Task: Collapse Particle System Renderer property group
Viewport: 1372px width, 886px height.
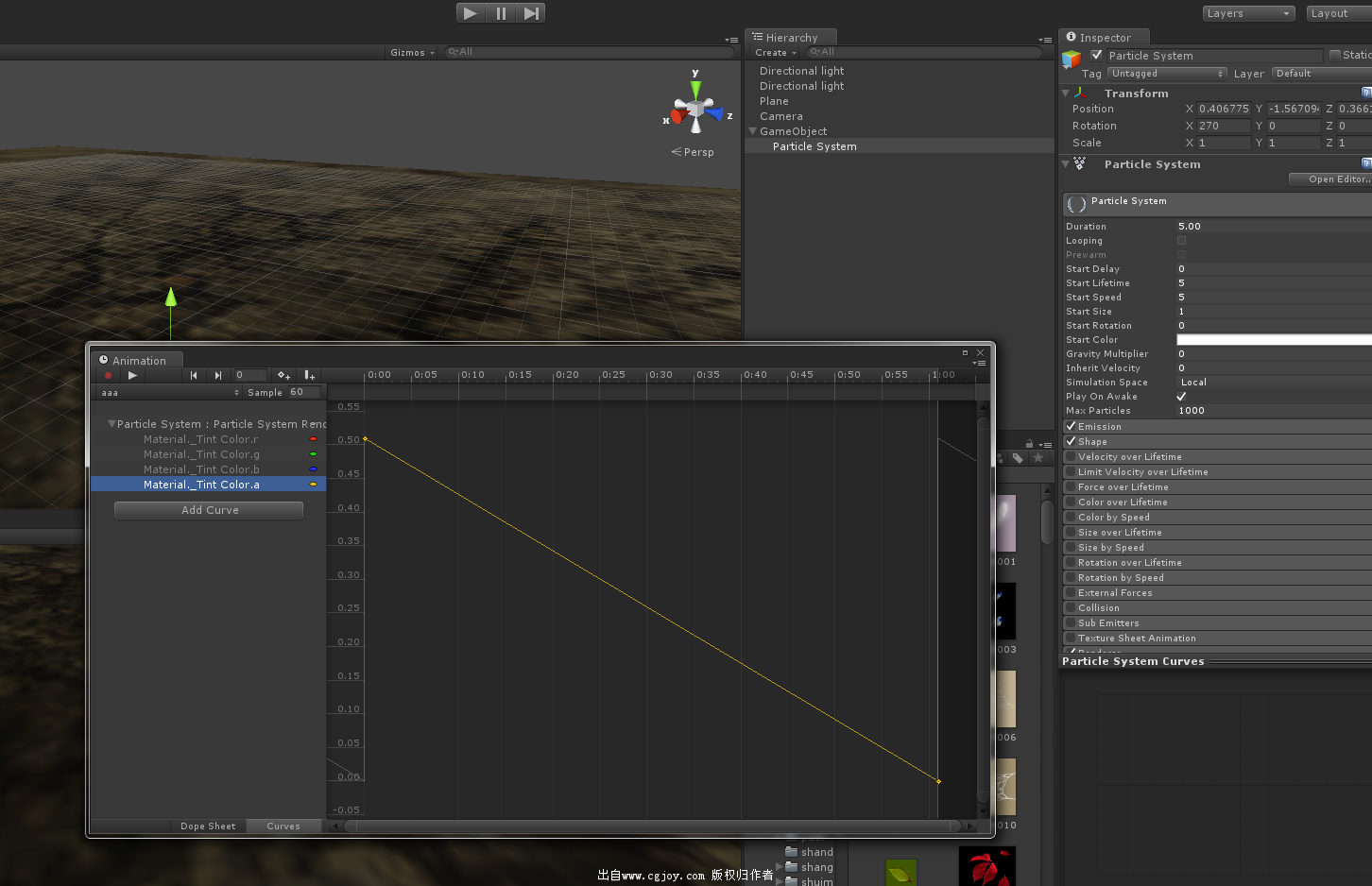Action: [x=111, y=424]
